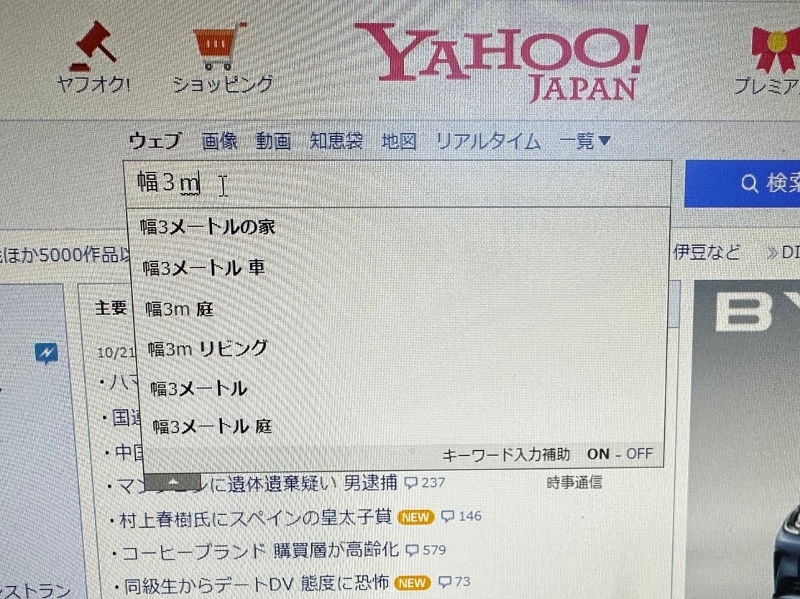Select suggestion 幅3メートルの家
This screenshot has width=800, height=599.
[x=208, y=227]
